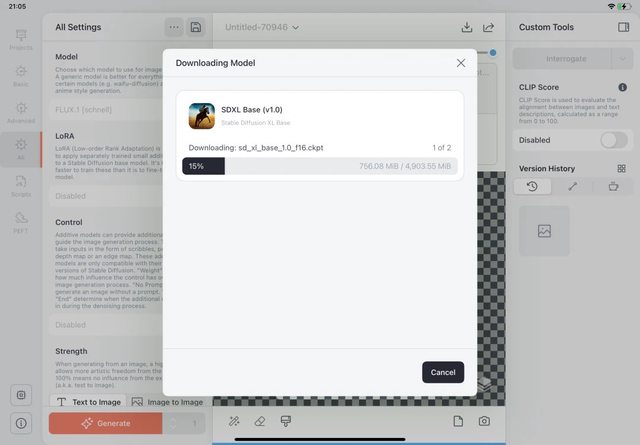
Task: Click the save settings floppy icon
Action: point(195,27)
